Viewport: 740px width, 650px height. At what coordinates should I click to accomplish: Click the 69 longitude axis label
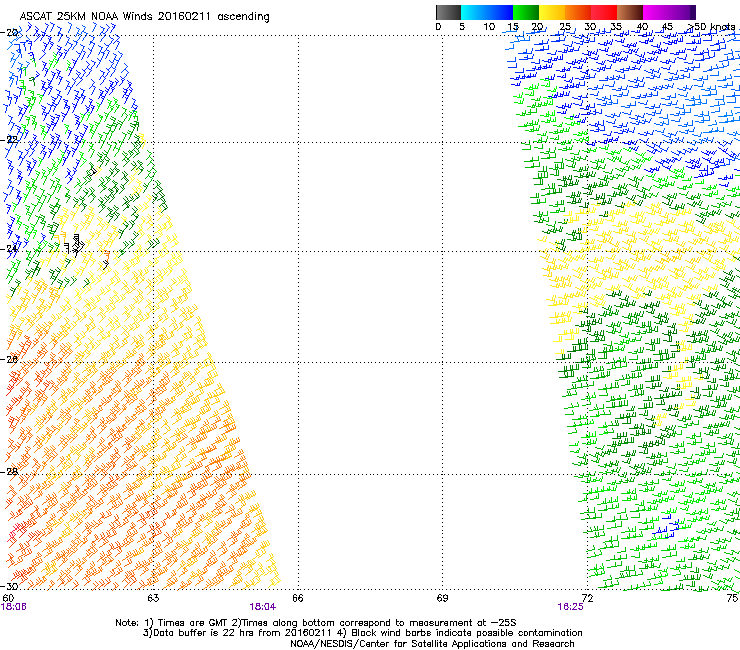[x=442, y=598]
